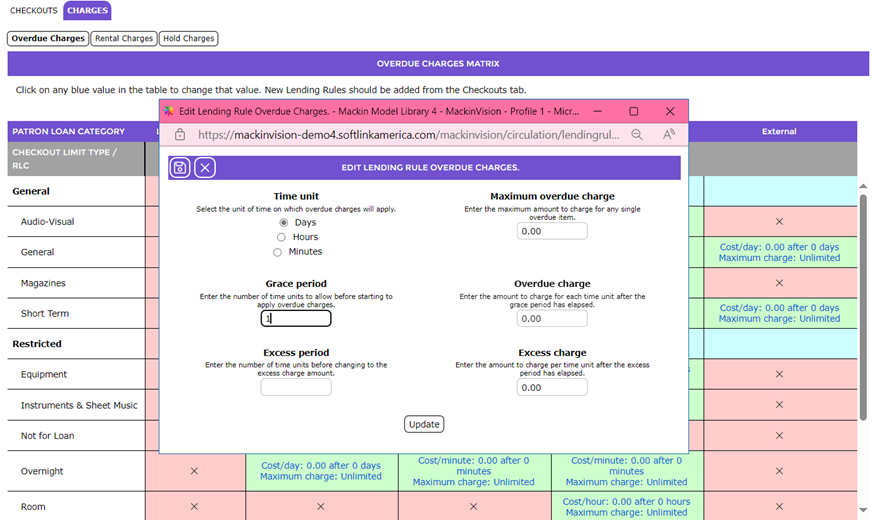Click the X in External Room cell
Image resolution: width=875 pixels, height=520 pixels.
[x=780, y=507]
